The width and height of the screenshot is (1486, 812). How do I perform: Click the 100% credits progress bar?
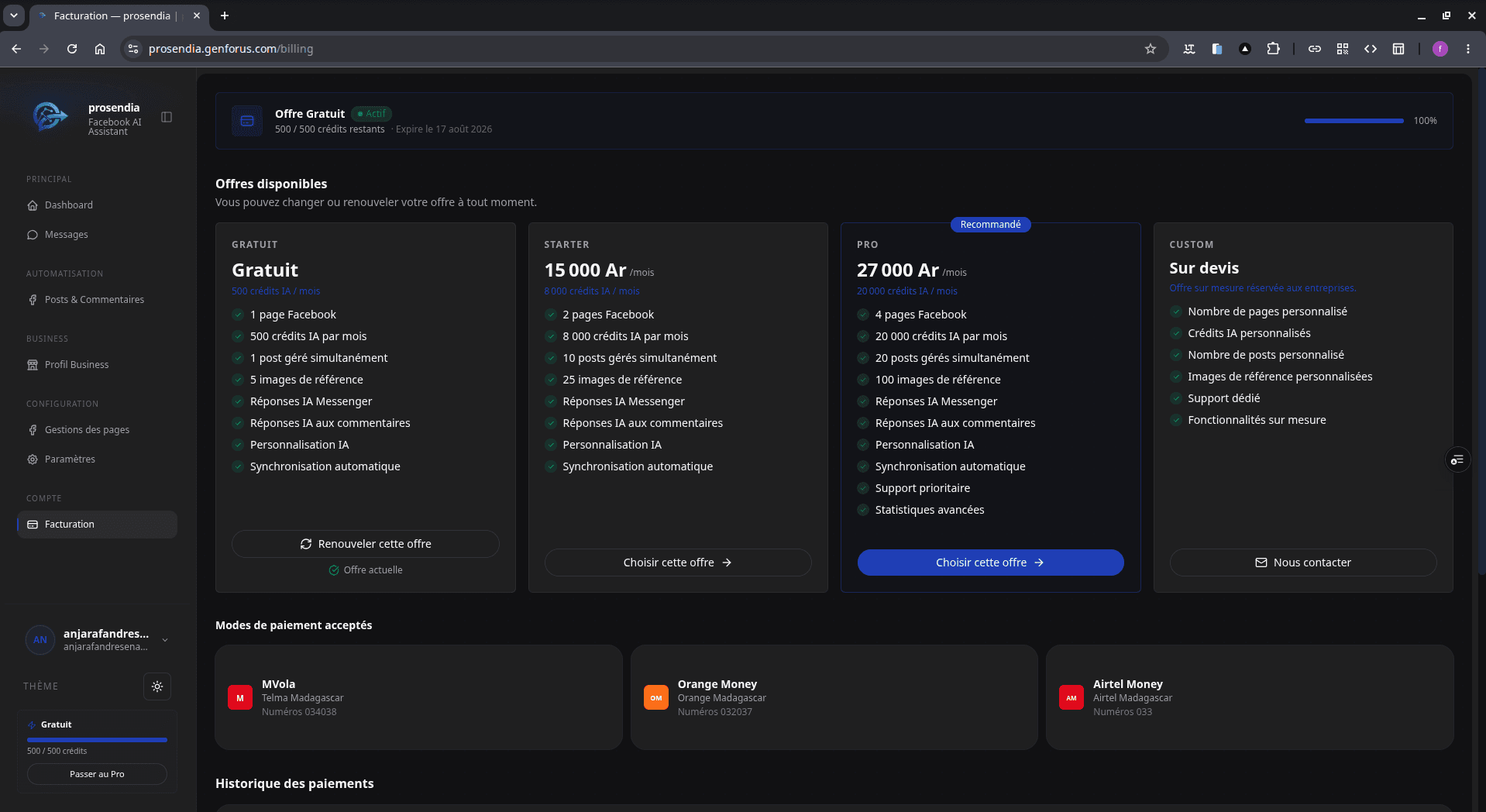point(1354,121)
